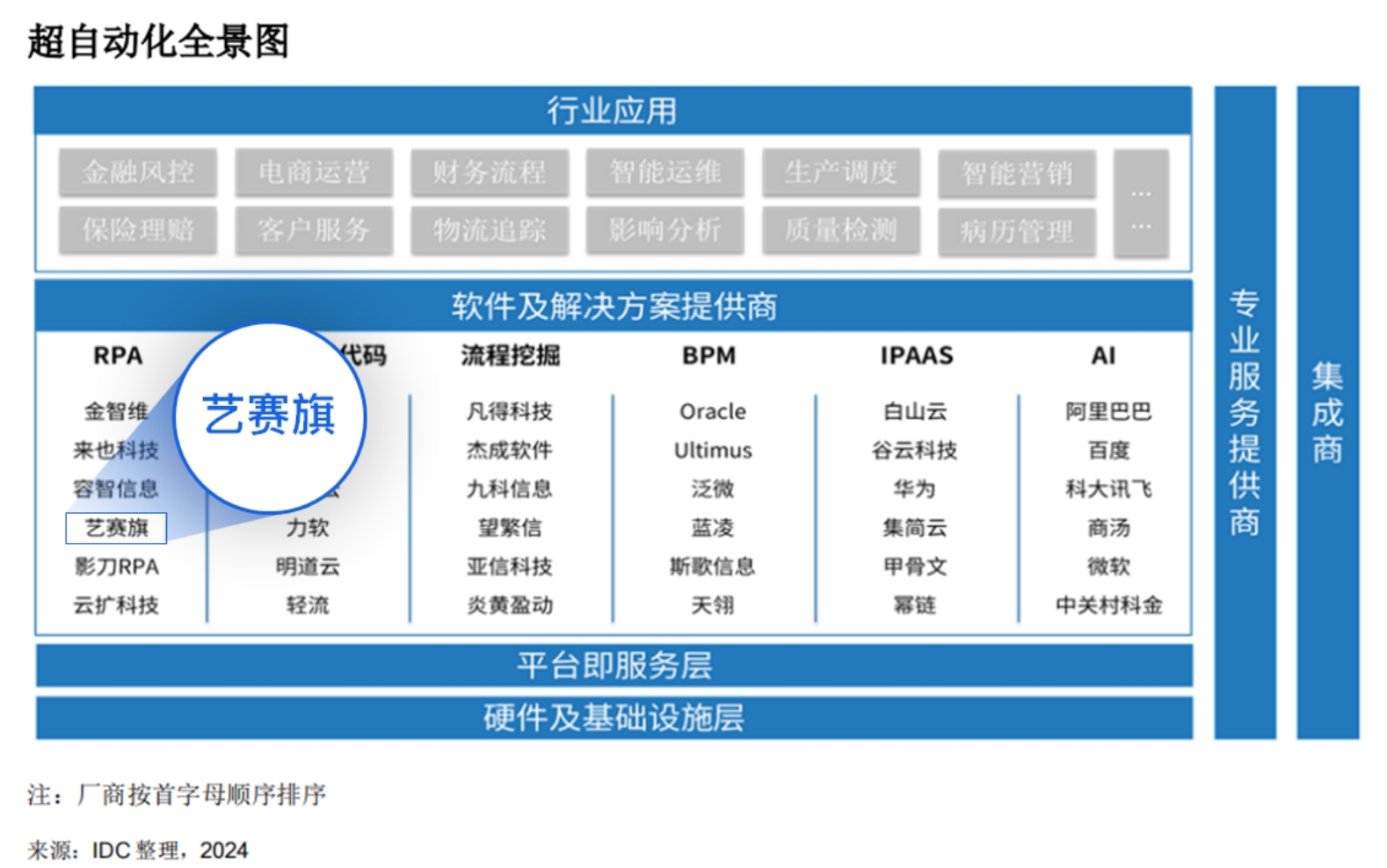The height and width of the screenshot is (868, 1387).
Task: Click the BPM column heading
Action: click(x=709, y=356)
